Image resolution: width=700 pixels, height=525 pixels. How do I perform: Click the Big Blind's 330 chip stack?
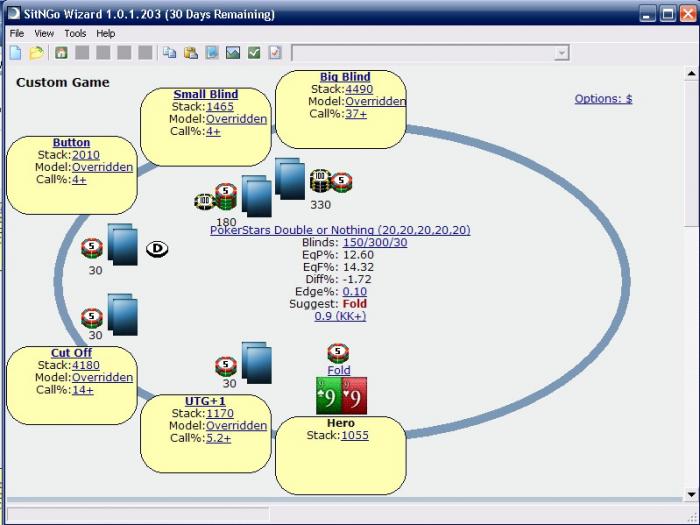click(331, 181)
